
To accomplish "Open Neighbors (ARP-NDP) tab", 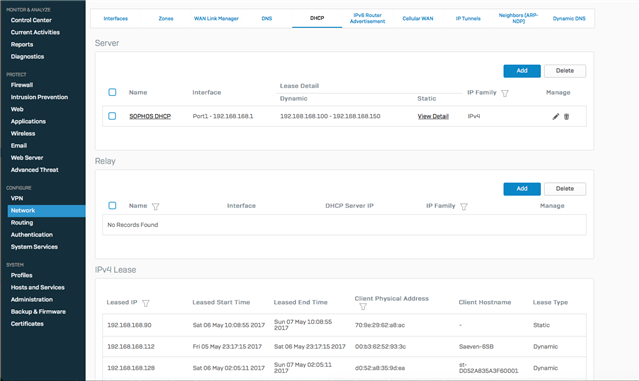I will click(518, 18).
